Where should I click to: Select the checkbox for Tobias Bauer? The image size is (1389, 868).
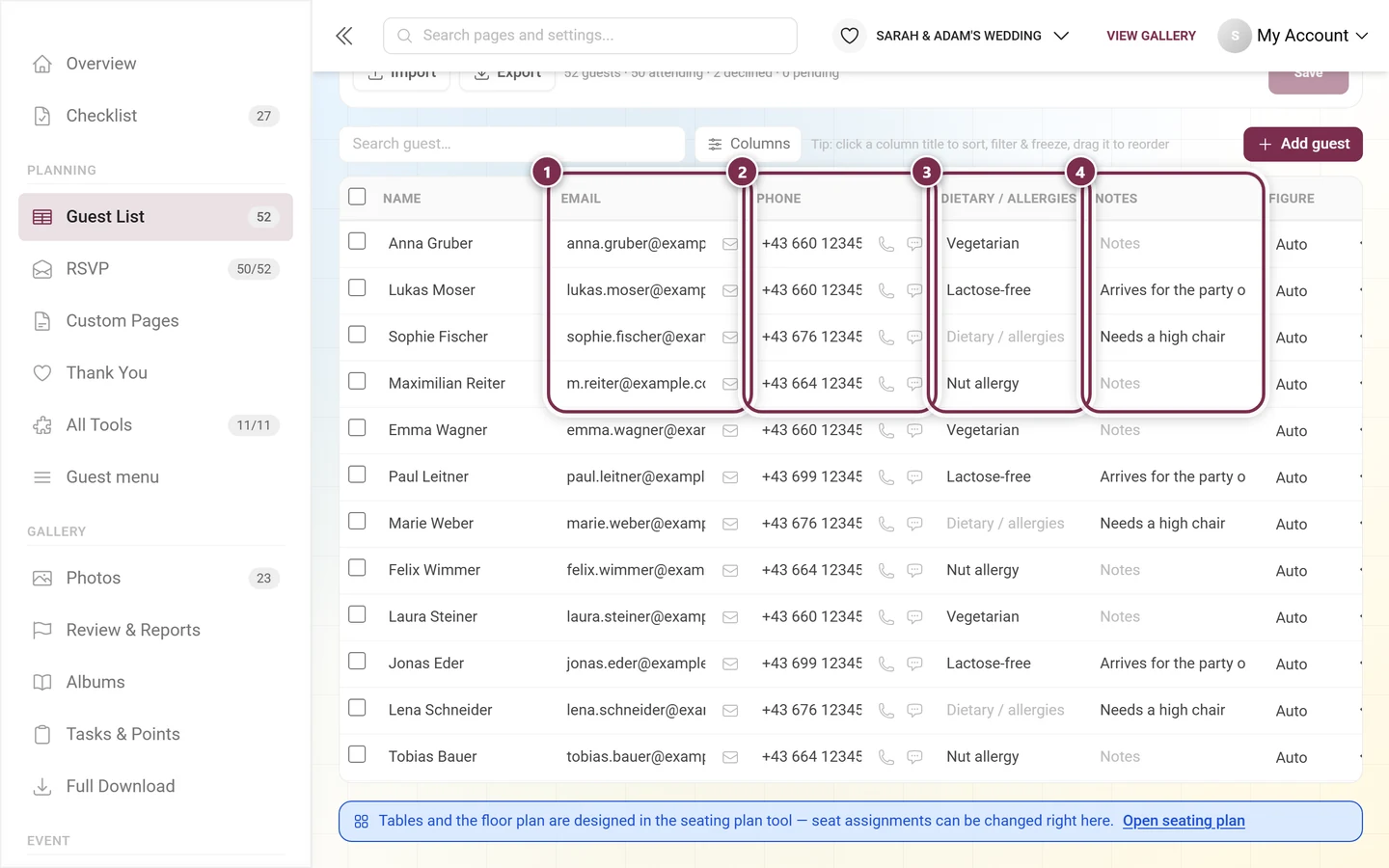[357, 754]
